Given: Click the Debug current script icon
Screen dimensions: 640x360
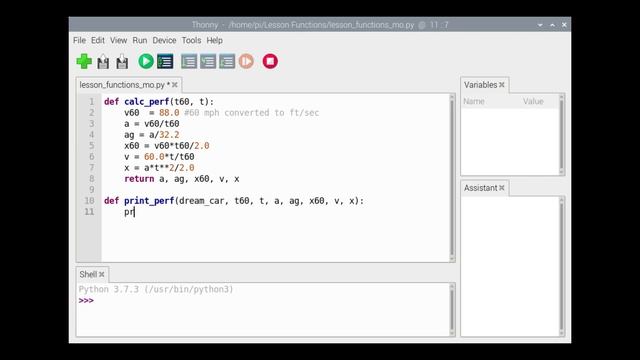Looking at the screenshot, I should click(x=165, y=62).
